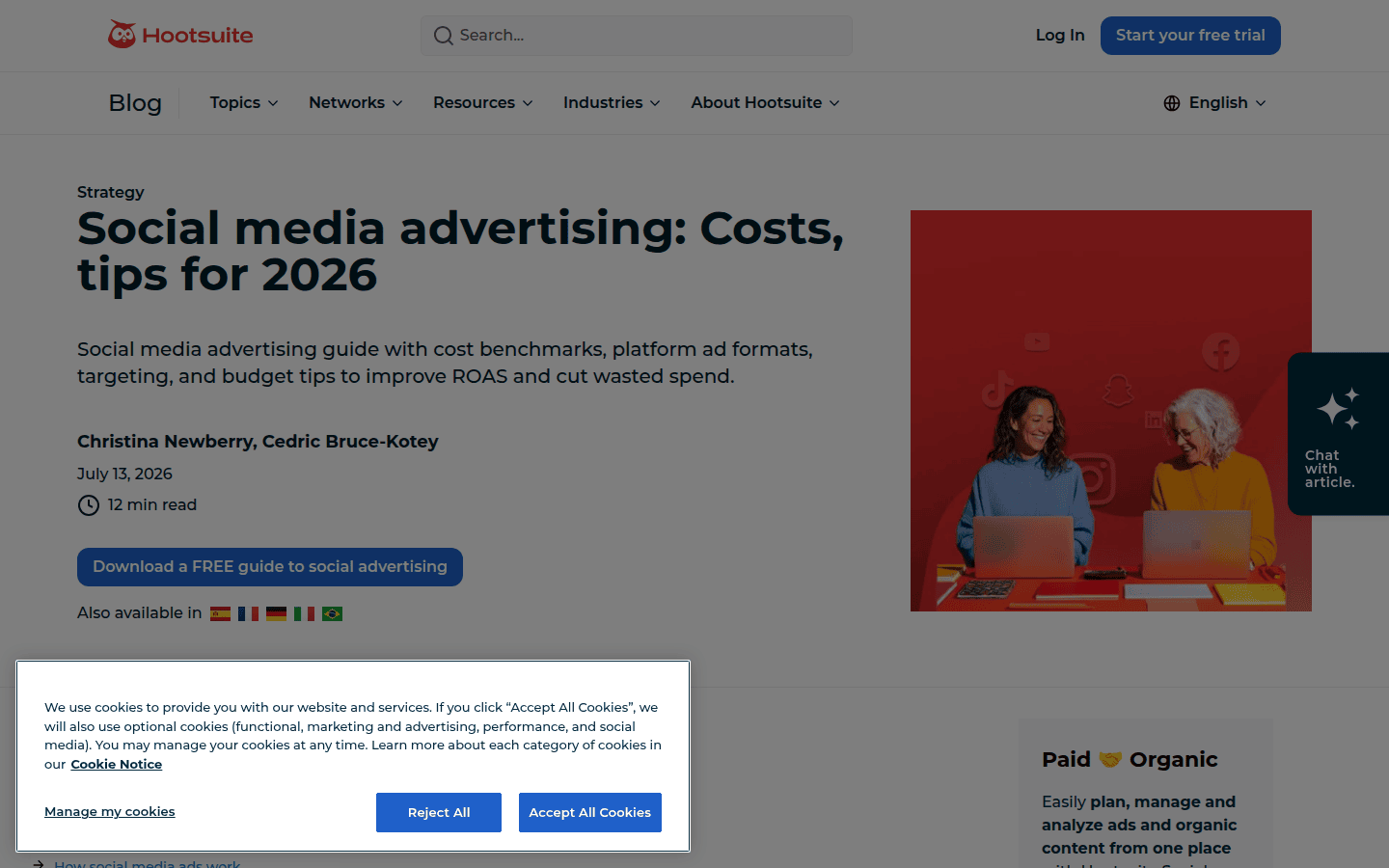Click into the Search field
Screen dimensions: 1389x868
pos(637,36)
